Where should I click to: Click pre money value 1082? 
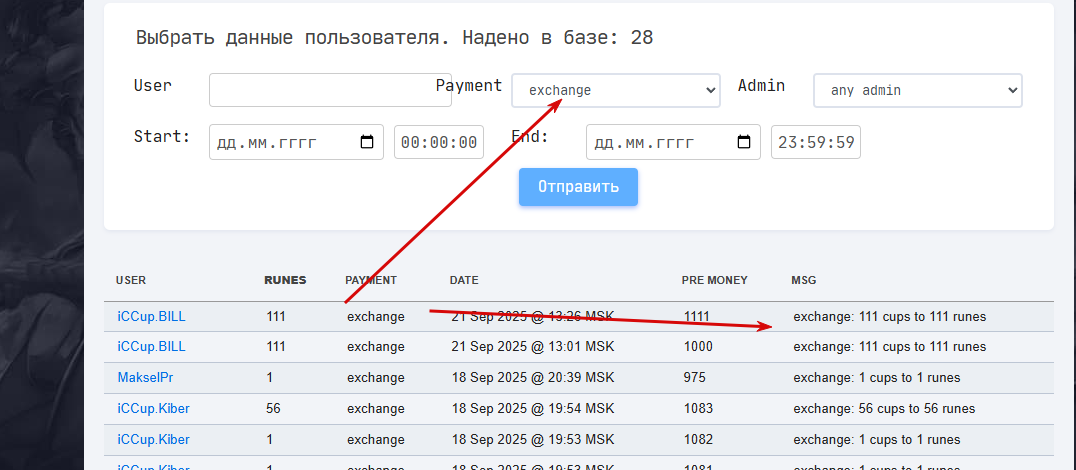pyautogui.click(x=699, y=439)
